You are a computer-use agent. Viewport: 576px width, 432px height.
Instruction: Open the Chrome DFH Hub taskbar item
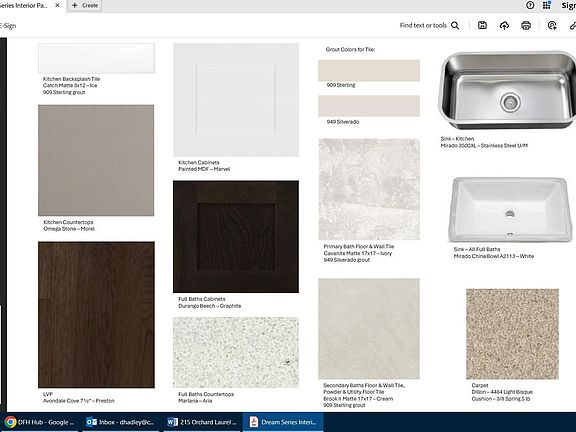click(x=40, y=422)
